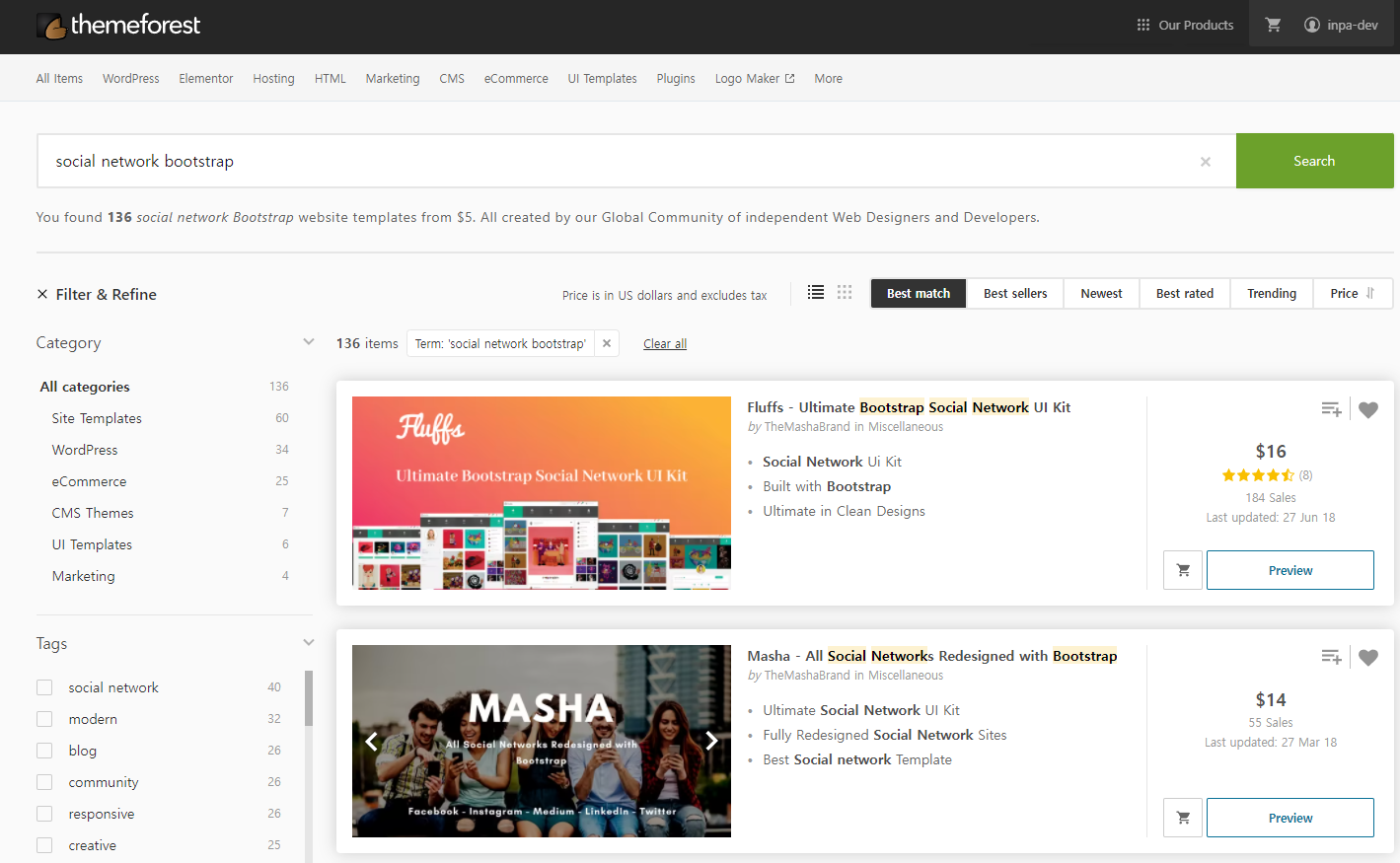
Task: Sort results by Trending
Action: pyautogui.click(x=1272, y=293)
